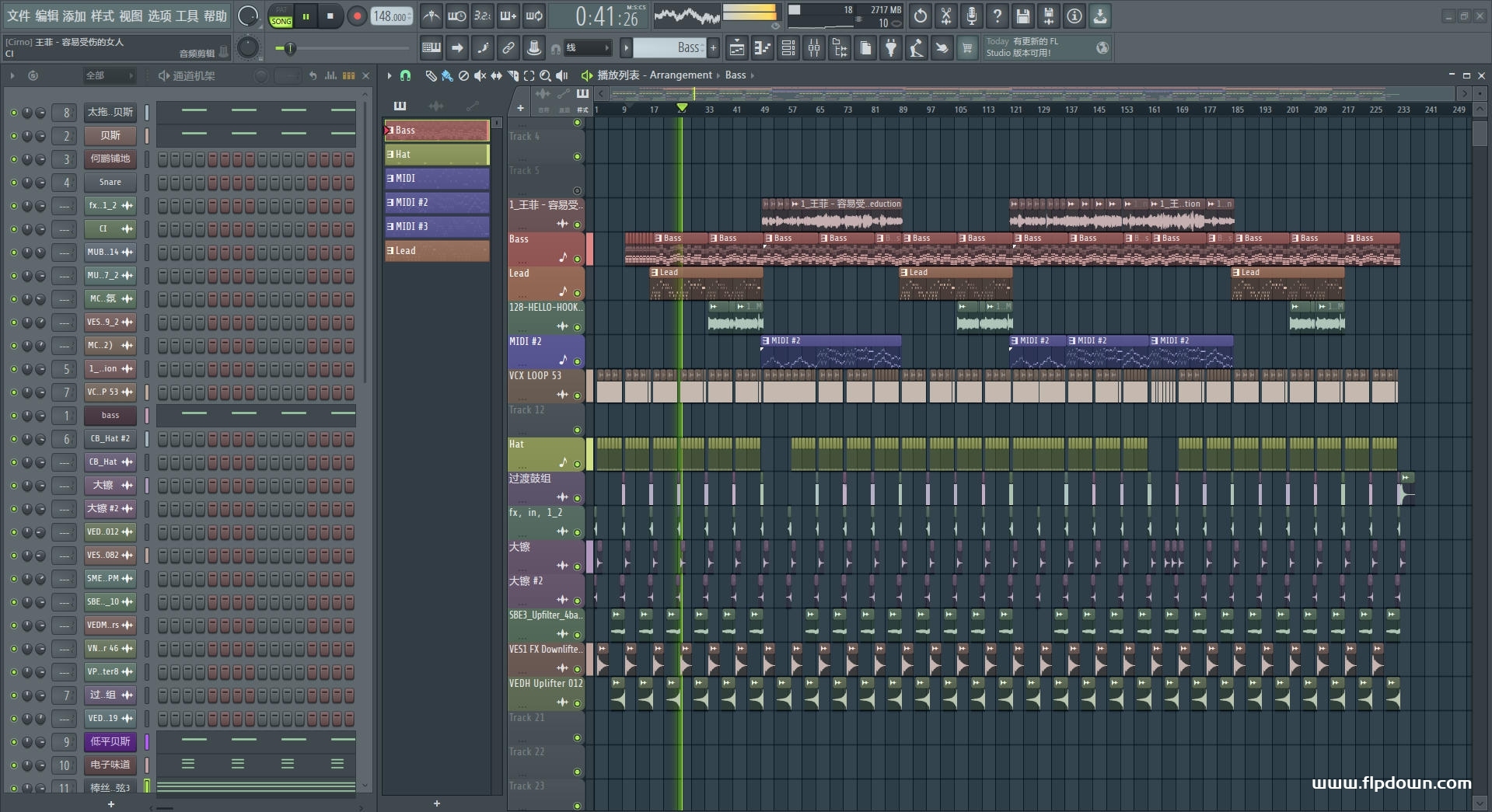The width and height of the screenshot is (1492, 812).
Task: Mute the Snare channel with green light
Action: (x=13, y=183)
